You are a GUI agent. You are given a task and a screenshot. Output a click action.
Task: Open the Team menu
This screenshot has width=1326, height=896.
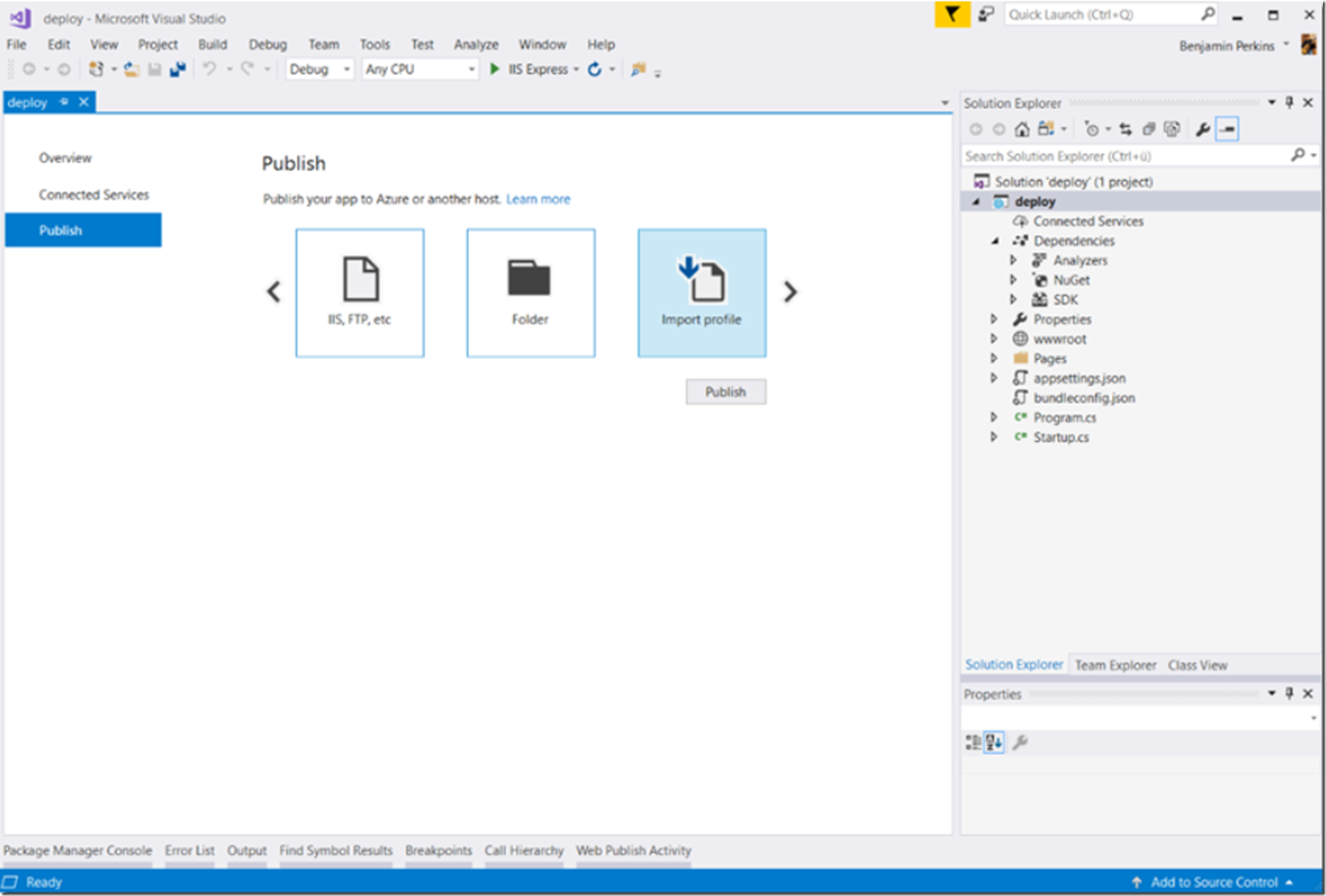(324, 44)
